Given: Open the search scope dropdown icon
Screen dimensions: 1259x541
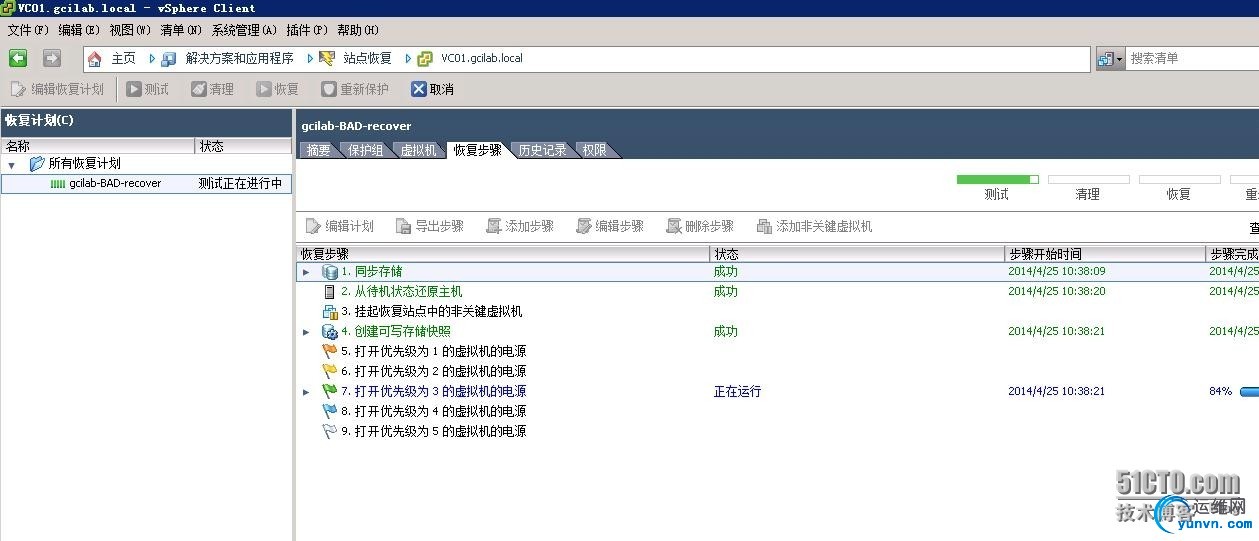Looking at the screenshot, I should point(1110,59).
